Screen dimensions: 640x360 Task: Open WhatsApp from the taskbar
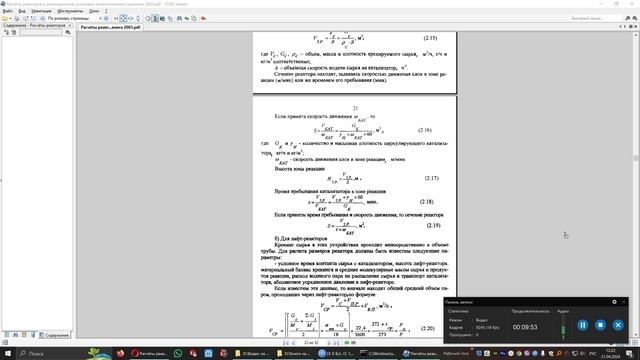178,353
